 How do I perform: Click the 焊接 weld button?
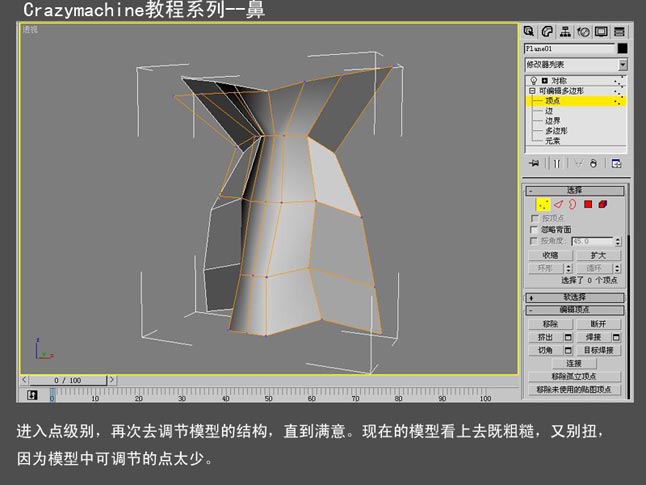pyautogui.click(x=594, y=337)
